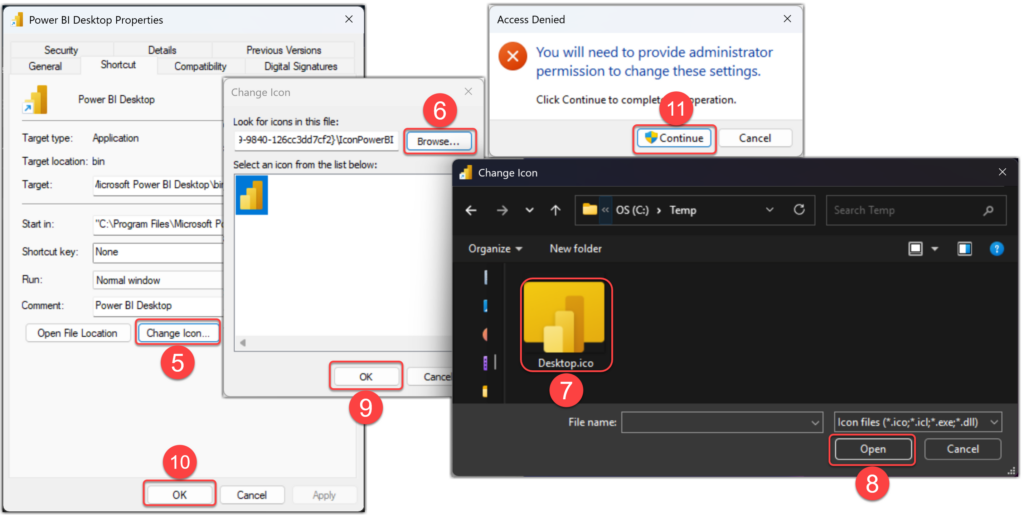Go back in the file browser
This screenshot has height=515, width=1024.
(x=471, y=210)
